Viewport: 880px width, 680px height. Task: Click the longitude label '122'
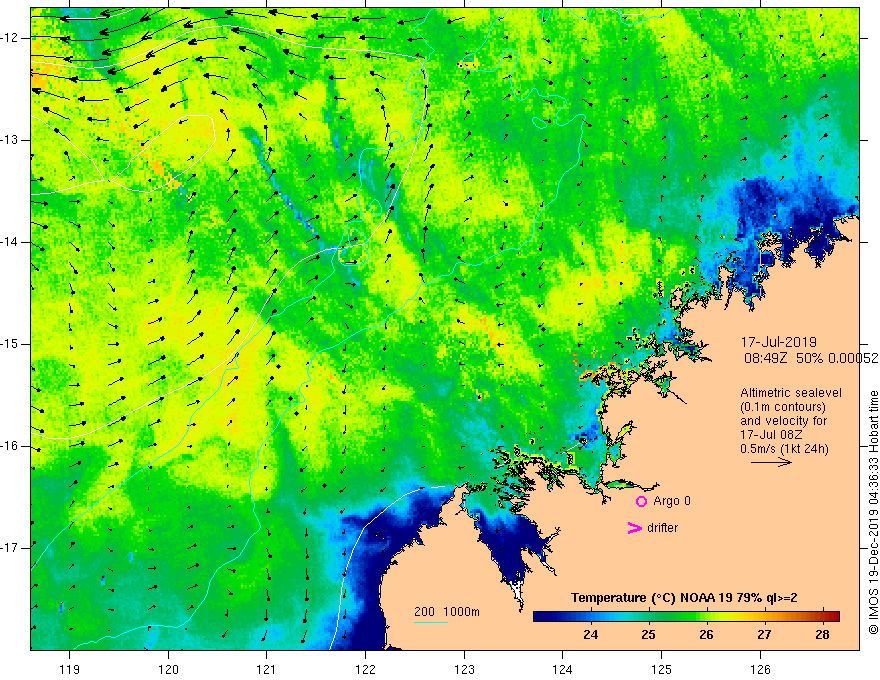(365, 669)
